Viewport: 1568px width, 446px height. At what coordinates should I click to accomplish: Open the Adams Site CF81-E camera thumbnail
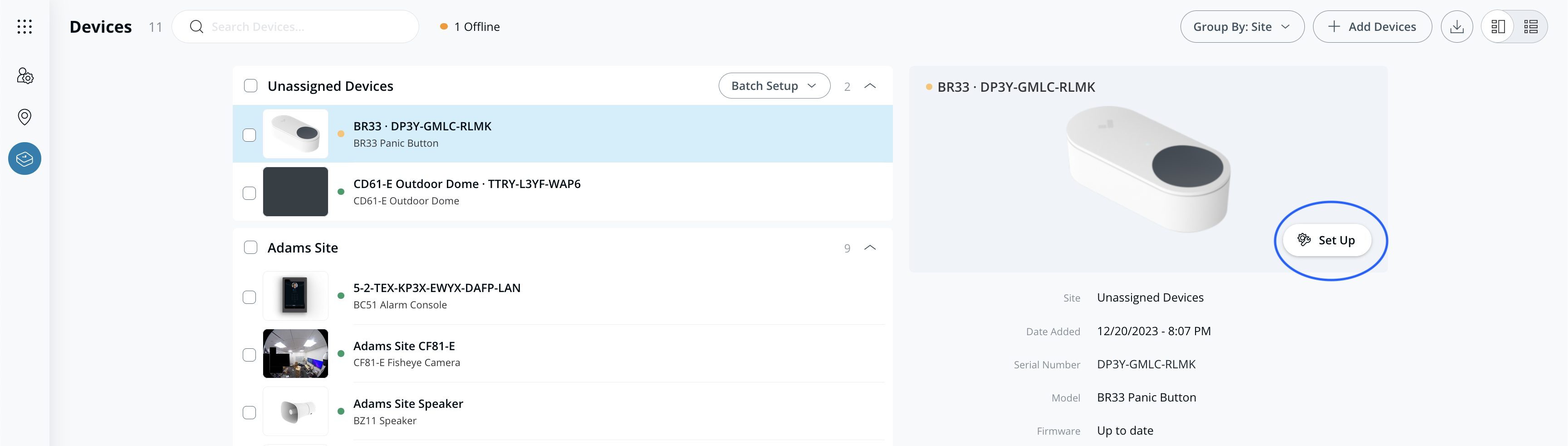click(295, 354)
